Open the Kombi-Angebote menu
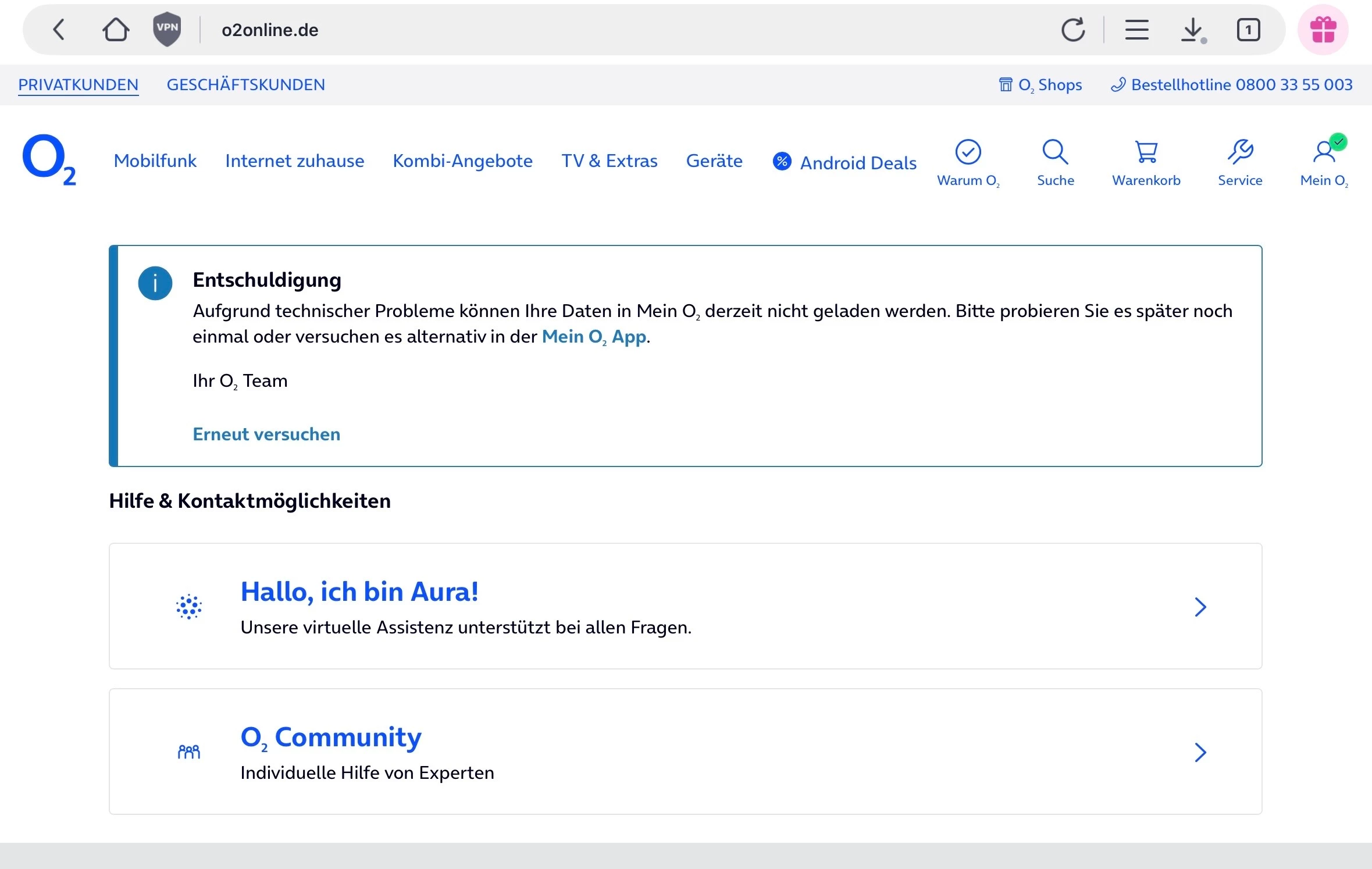 (463, 161)
